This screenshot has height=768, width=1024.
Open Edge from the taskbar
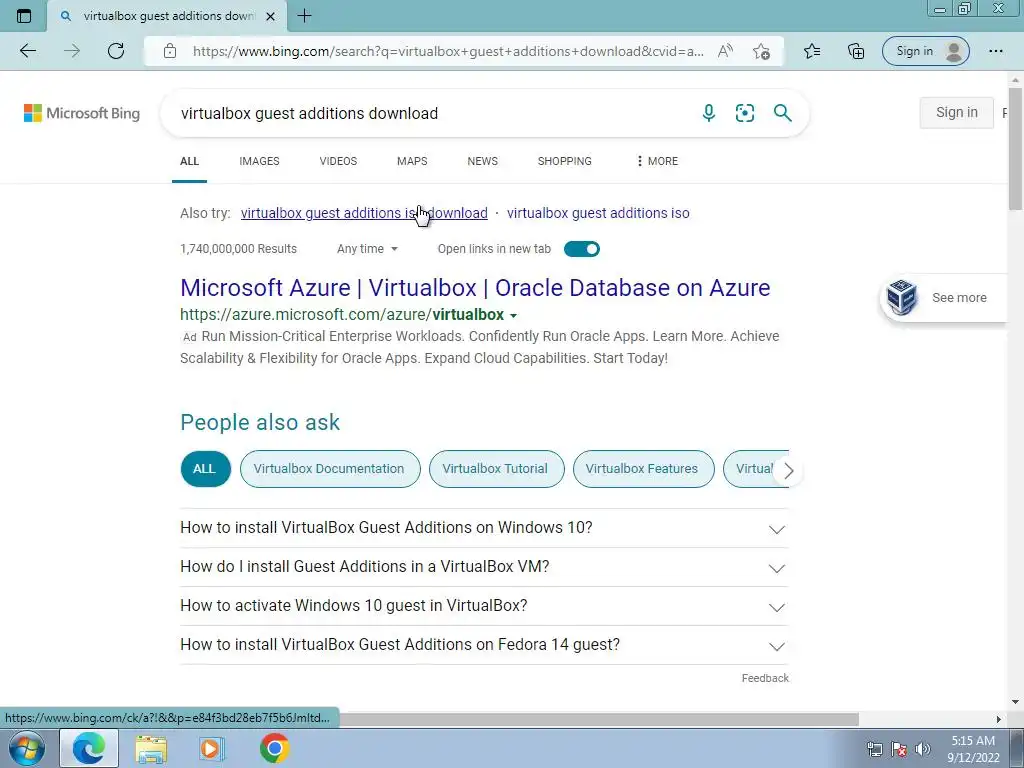(x=89, y=748)
